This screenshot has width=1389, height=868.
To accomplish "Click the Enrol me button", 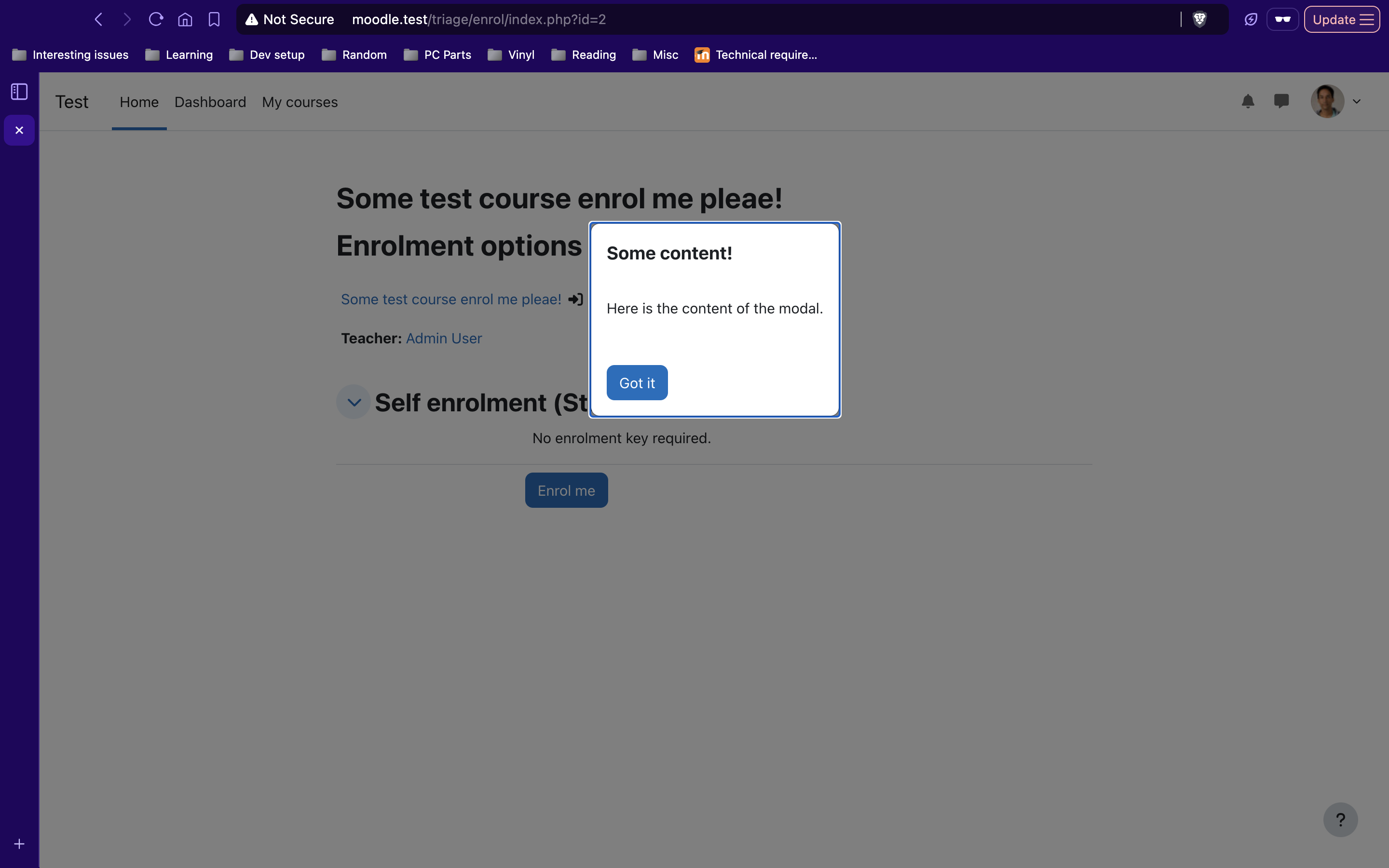I will [566, 490].
